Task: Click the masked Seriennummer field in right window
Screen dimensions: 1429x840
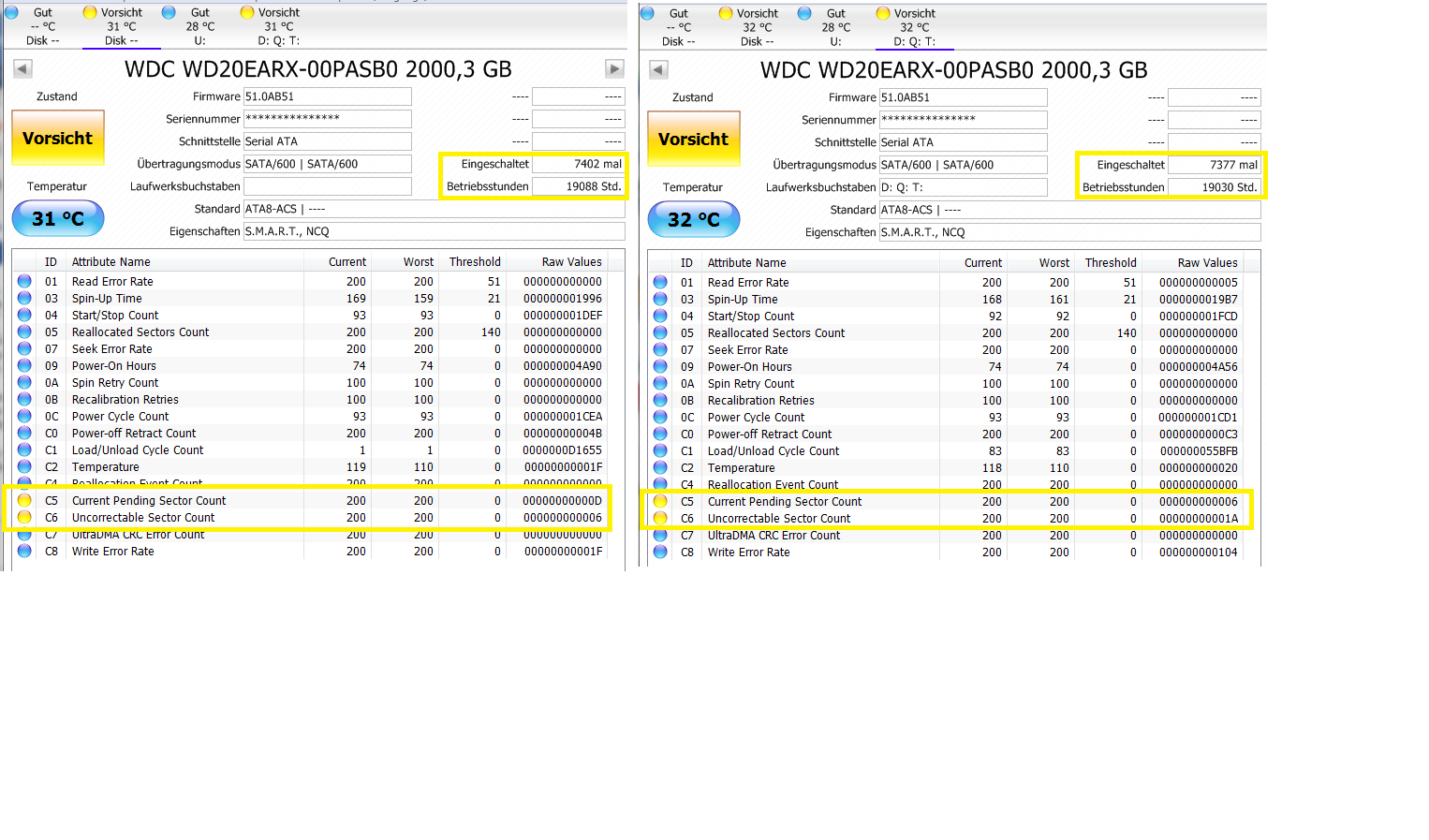Action: pyautogui.click(x=964, y=120)
